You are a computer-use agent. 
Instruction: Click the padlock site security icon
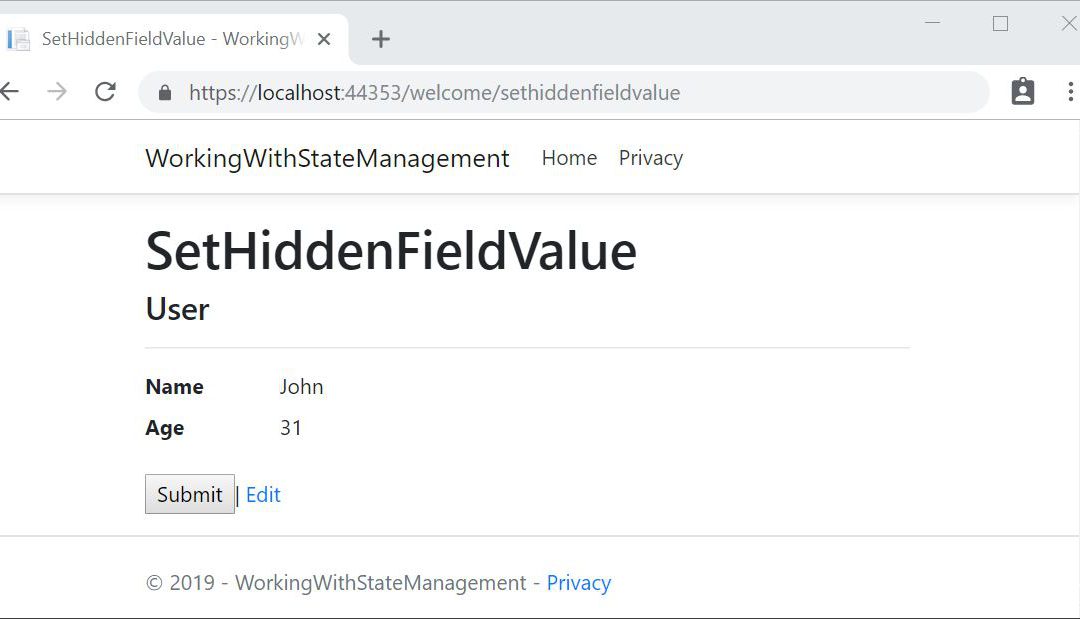pyautogui.click(x=165, y=93)
